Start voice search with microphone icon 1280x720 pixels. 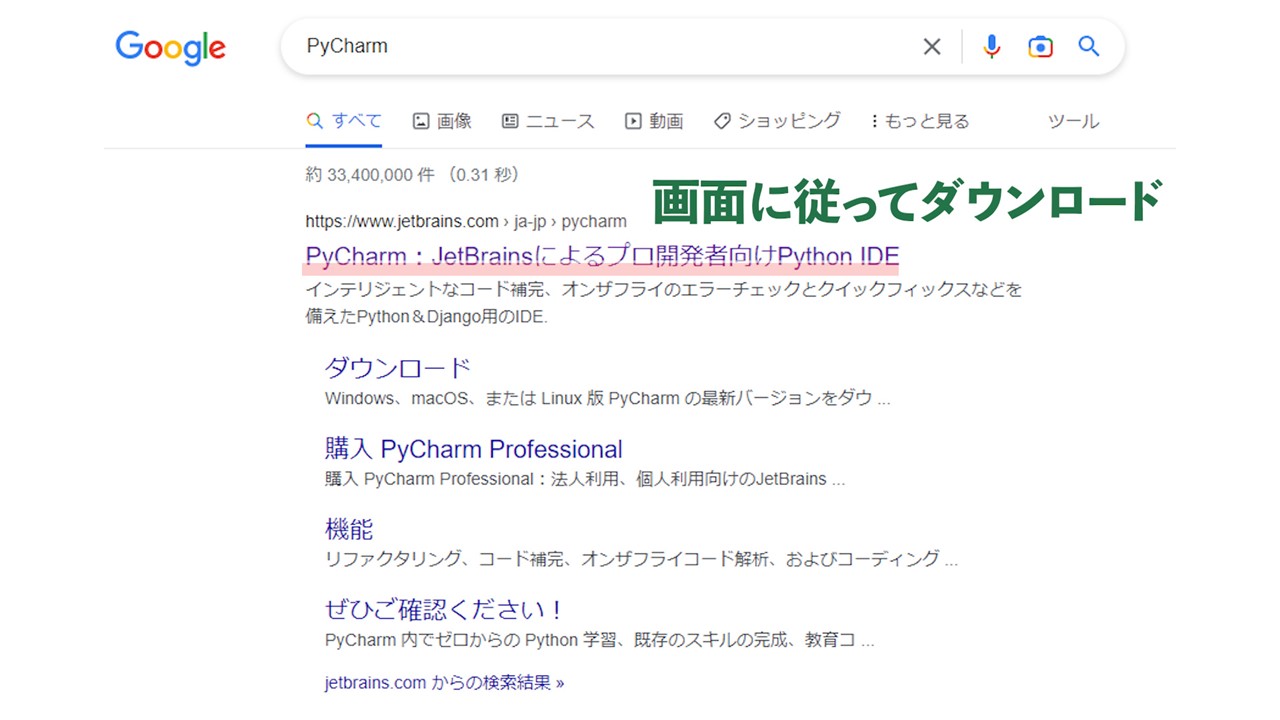(991, 46)
